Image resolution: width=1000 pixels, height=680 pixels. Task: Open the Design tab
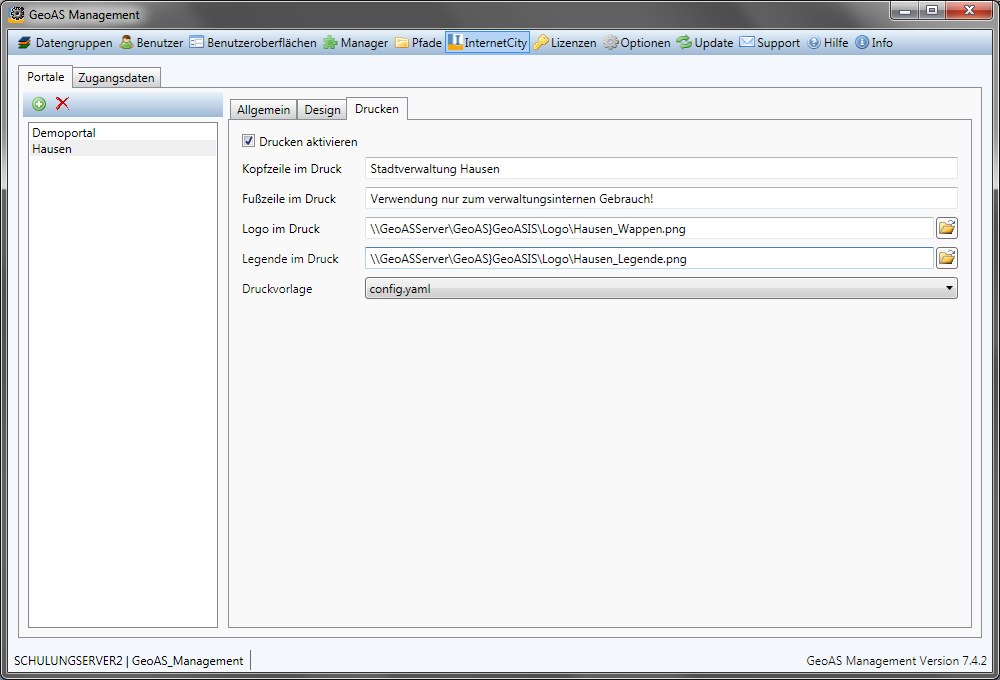[322, 110]
